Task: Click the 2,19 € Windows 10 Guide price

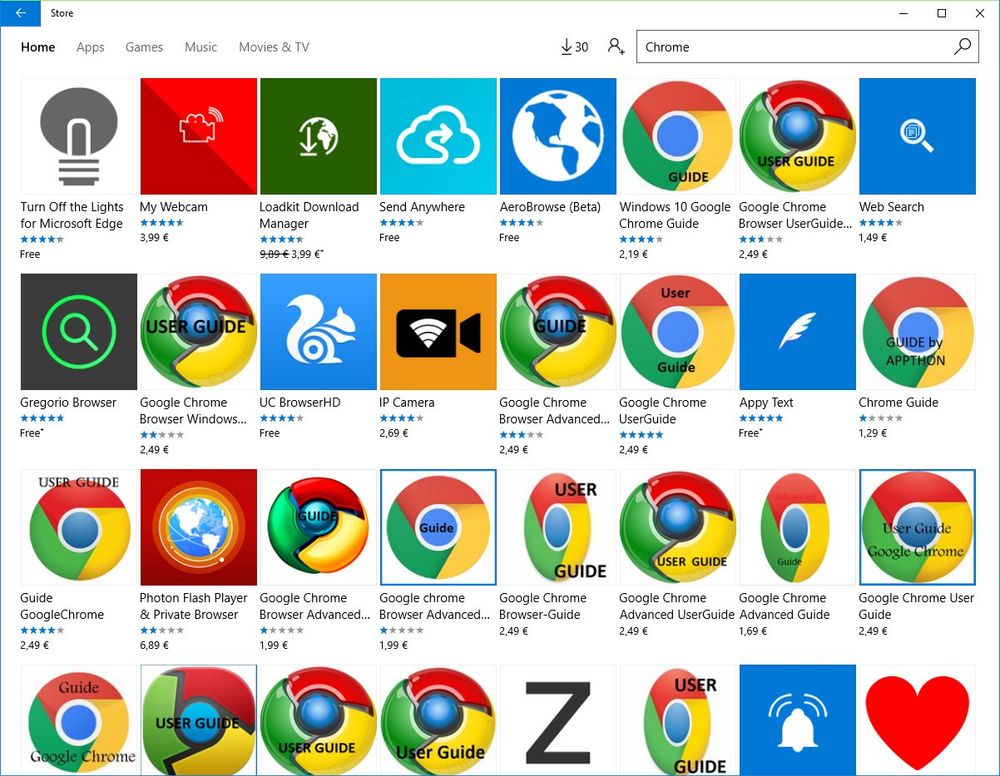Action: [x=633, y=254]
